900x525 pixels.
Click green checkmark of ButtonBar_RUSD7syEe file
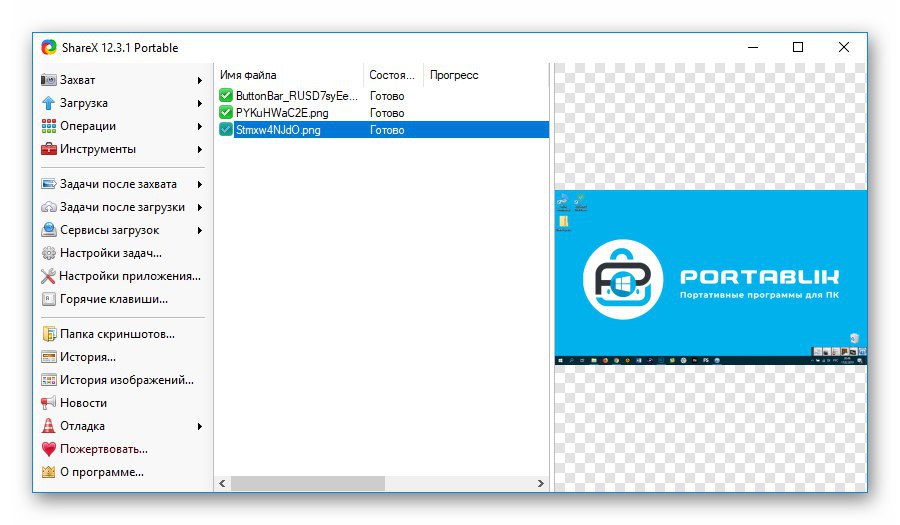(226, 95)
